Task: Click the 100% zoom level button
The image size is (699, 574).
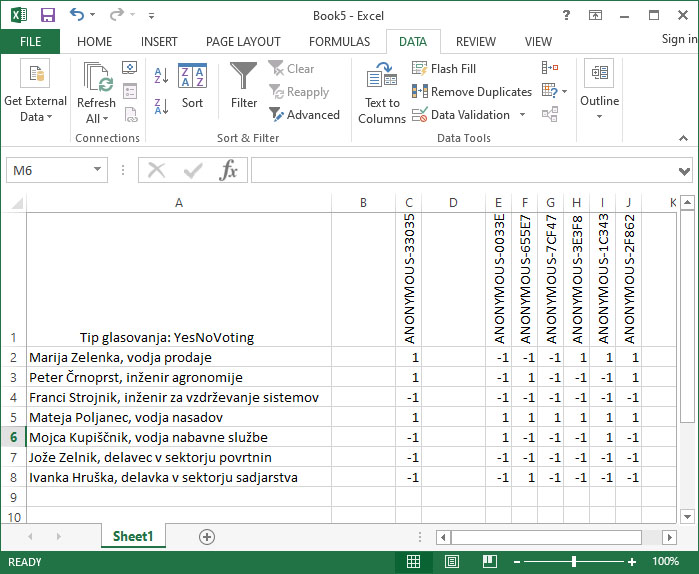Action: 666,562
